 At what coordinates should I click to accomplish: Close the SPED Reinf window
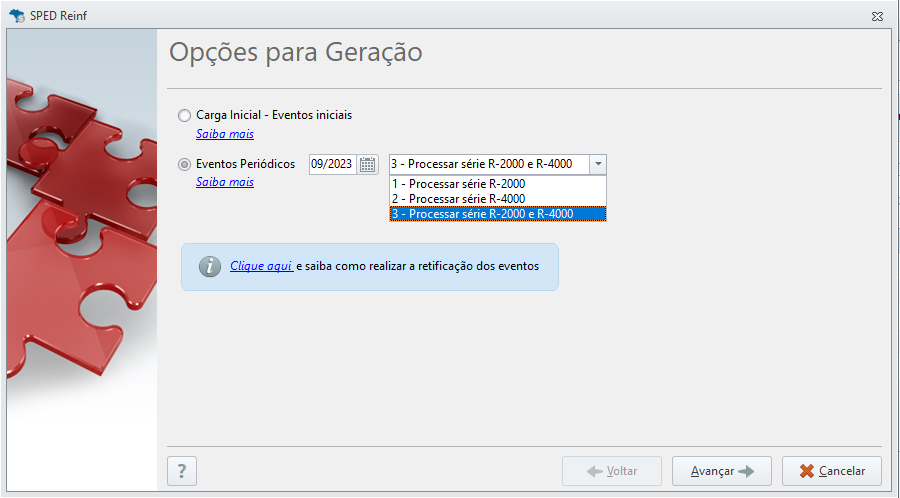click(877, 16)
